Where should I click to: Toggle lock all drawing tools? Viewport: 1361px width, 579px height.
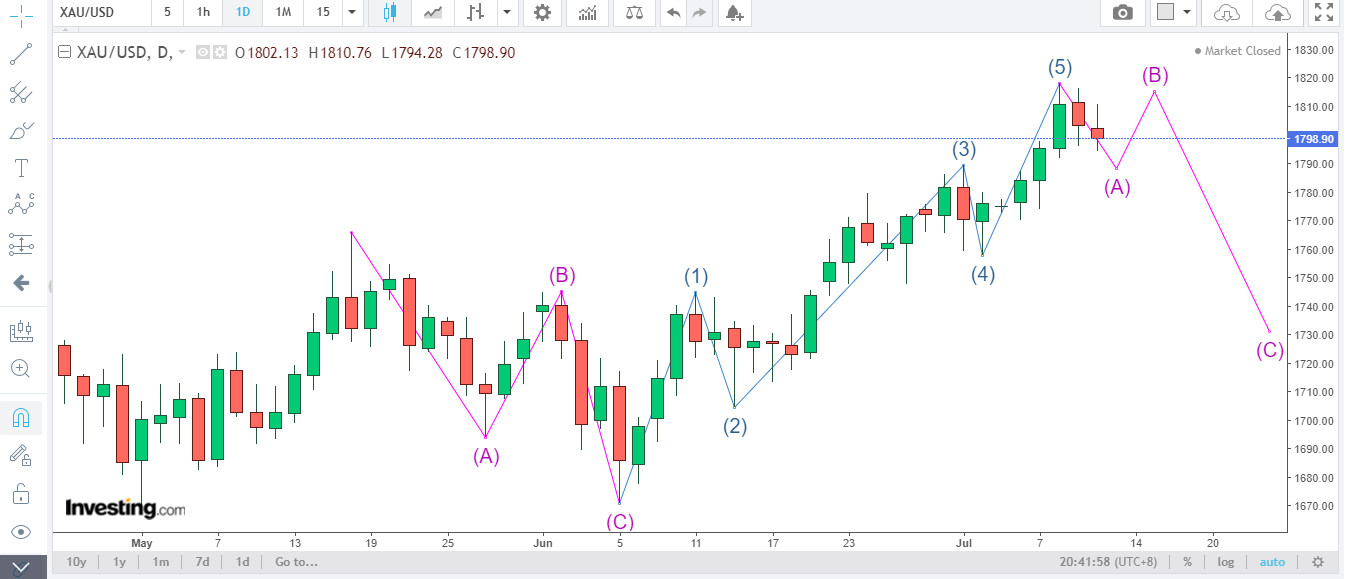(22, 493)
